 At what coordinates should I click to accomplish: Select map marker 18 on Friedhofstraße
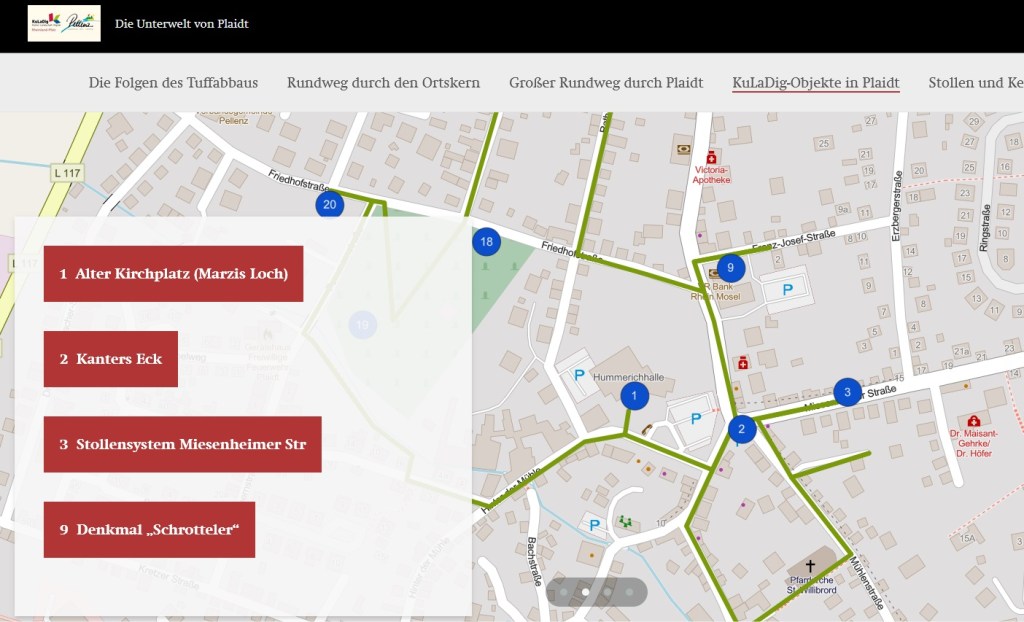tap(486, 241)
